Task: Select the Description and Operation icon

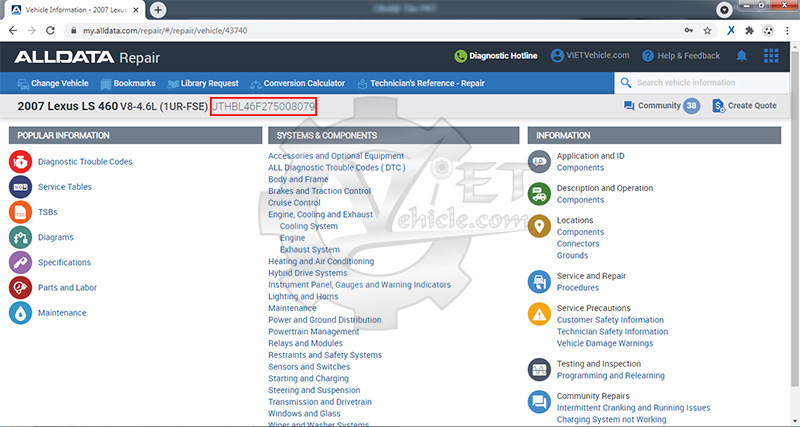Action: pos(539,194)
